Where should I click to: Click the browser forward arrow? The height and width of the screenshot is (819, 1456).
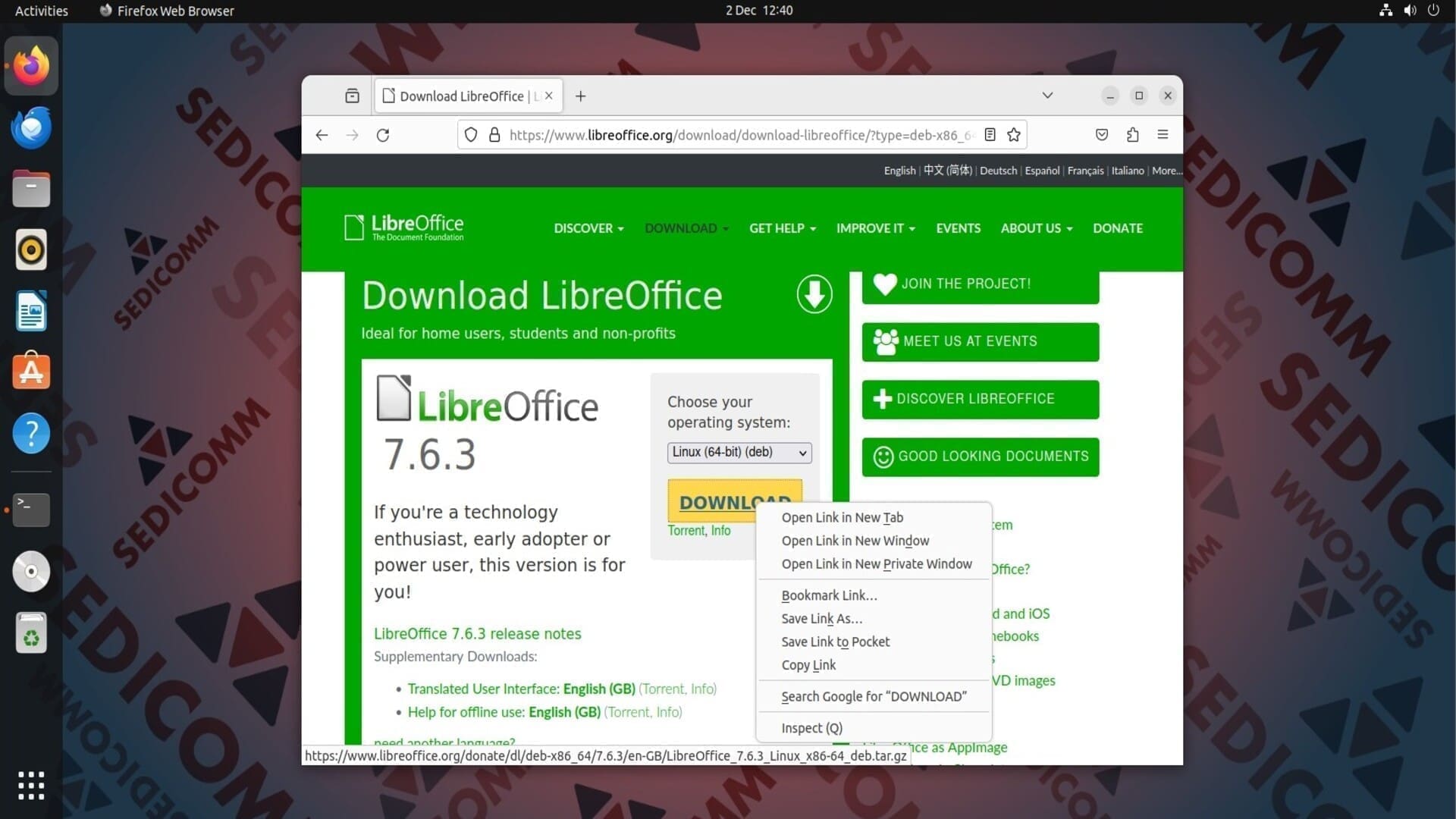pos(352,135)
